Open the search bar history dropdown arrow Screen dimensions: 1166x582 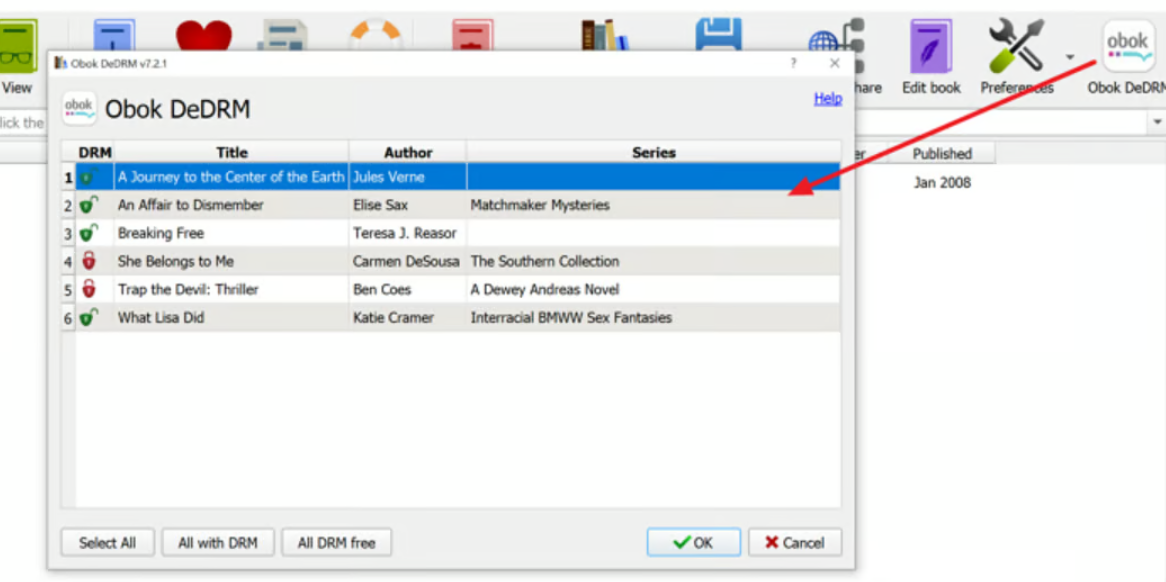1157,122
